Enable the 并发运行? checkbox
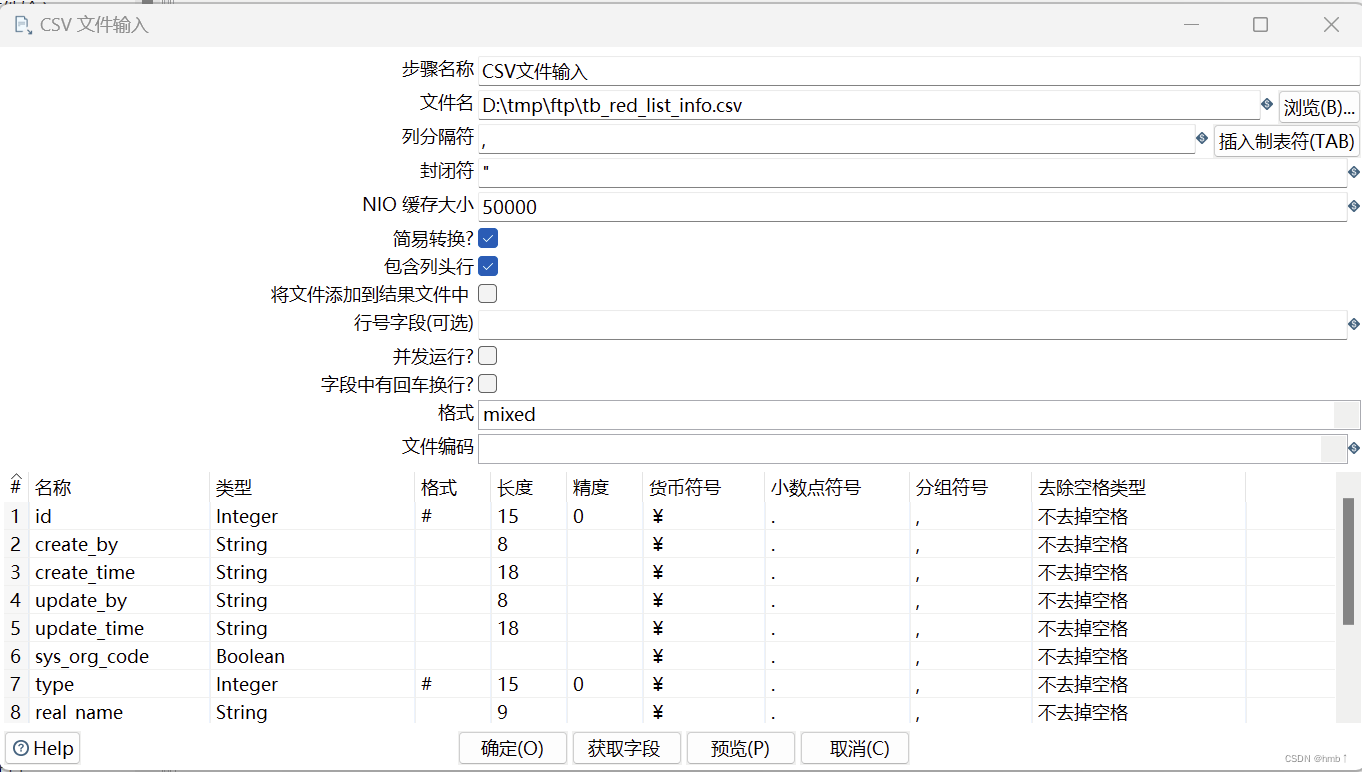The width and height of the screenshot is (1362, 772). (488, 356)
